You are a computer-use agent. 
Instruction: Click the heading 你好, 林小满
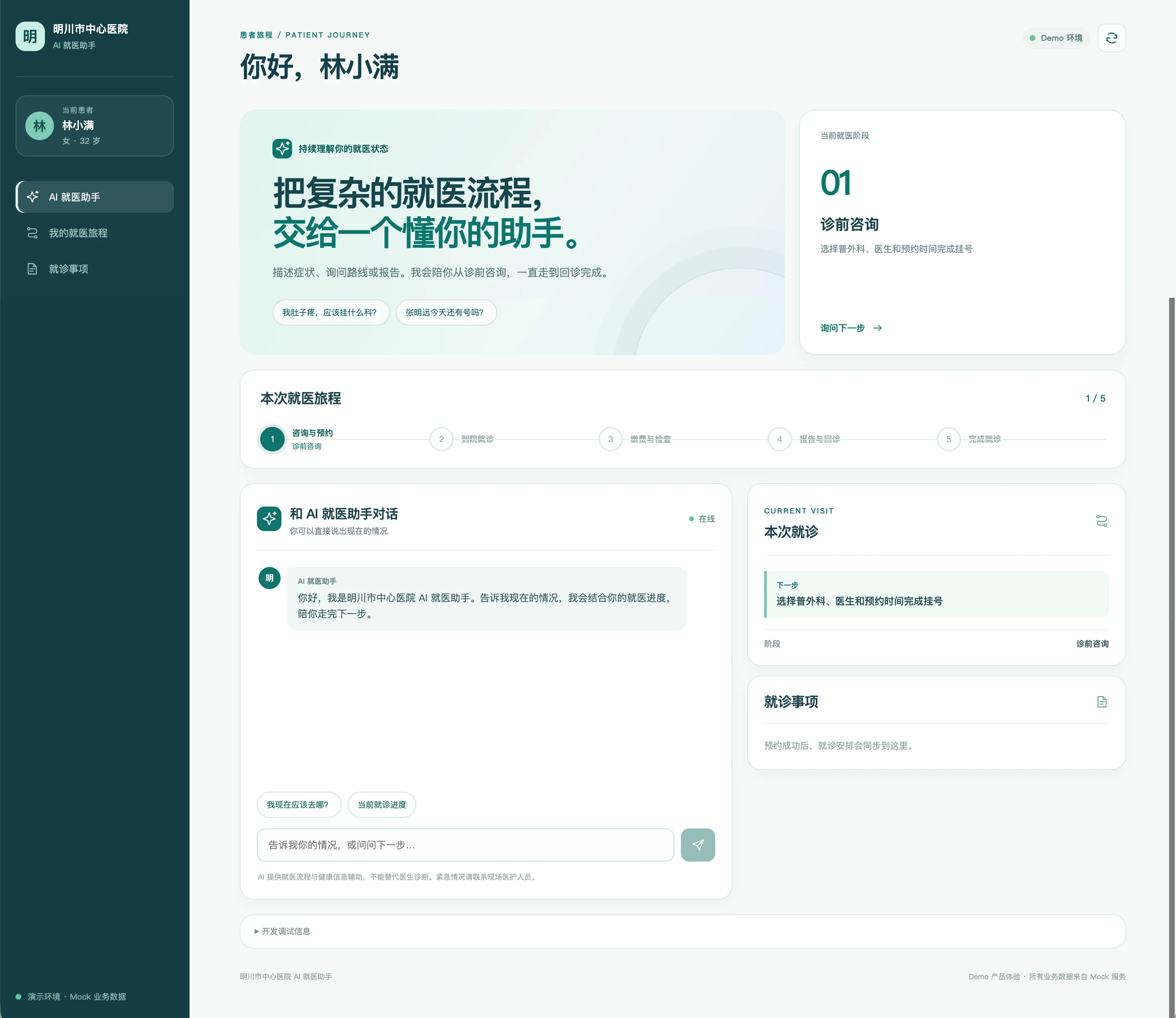point(319,67)
